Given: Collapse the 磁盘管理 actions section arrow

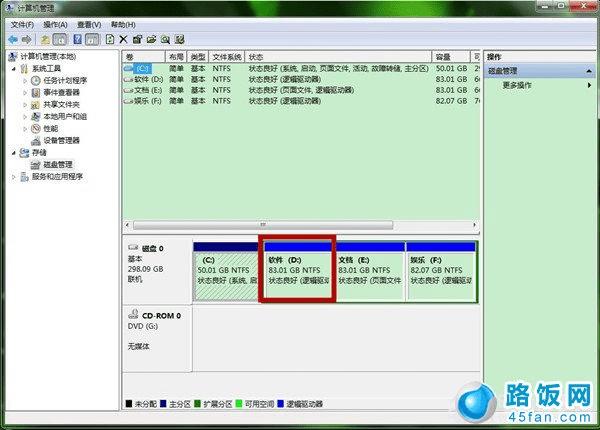Looking at the screenshot, I should [x=589, y=71].
